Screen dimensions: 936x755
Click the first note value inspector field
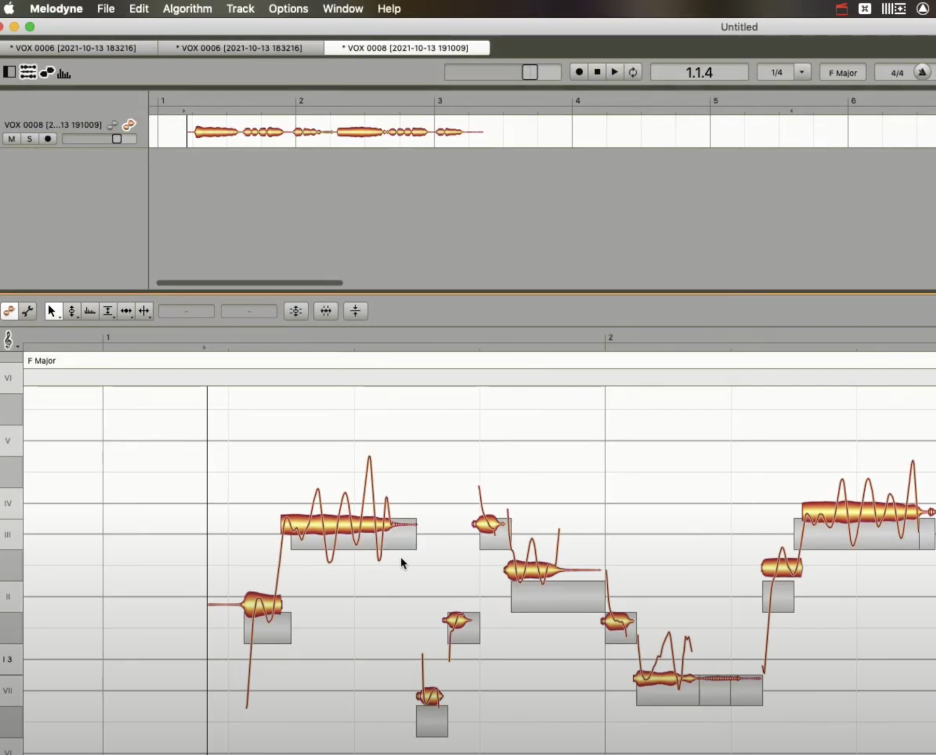click(x=186, y=311)
